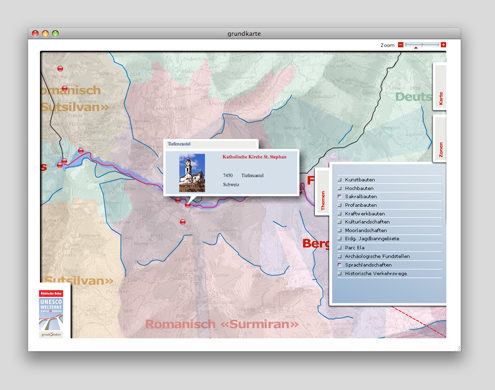The height and width of the screenshot is (390, 495).
Task: Toggle the Moorlandschaften layer checkbox
Action: coord(340,230)
